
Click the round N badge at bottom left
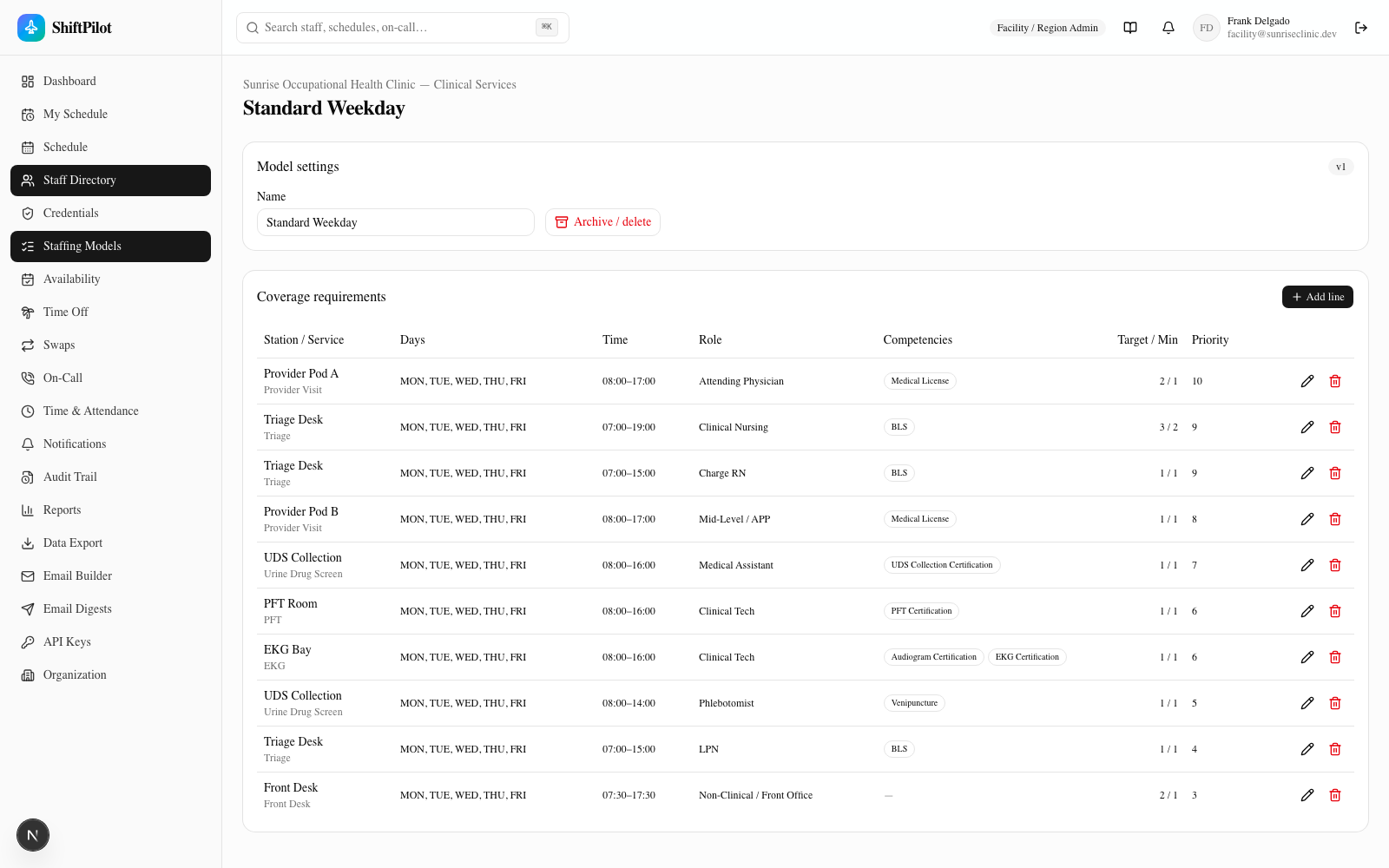point(33,835)
